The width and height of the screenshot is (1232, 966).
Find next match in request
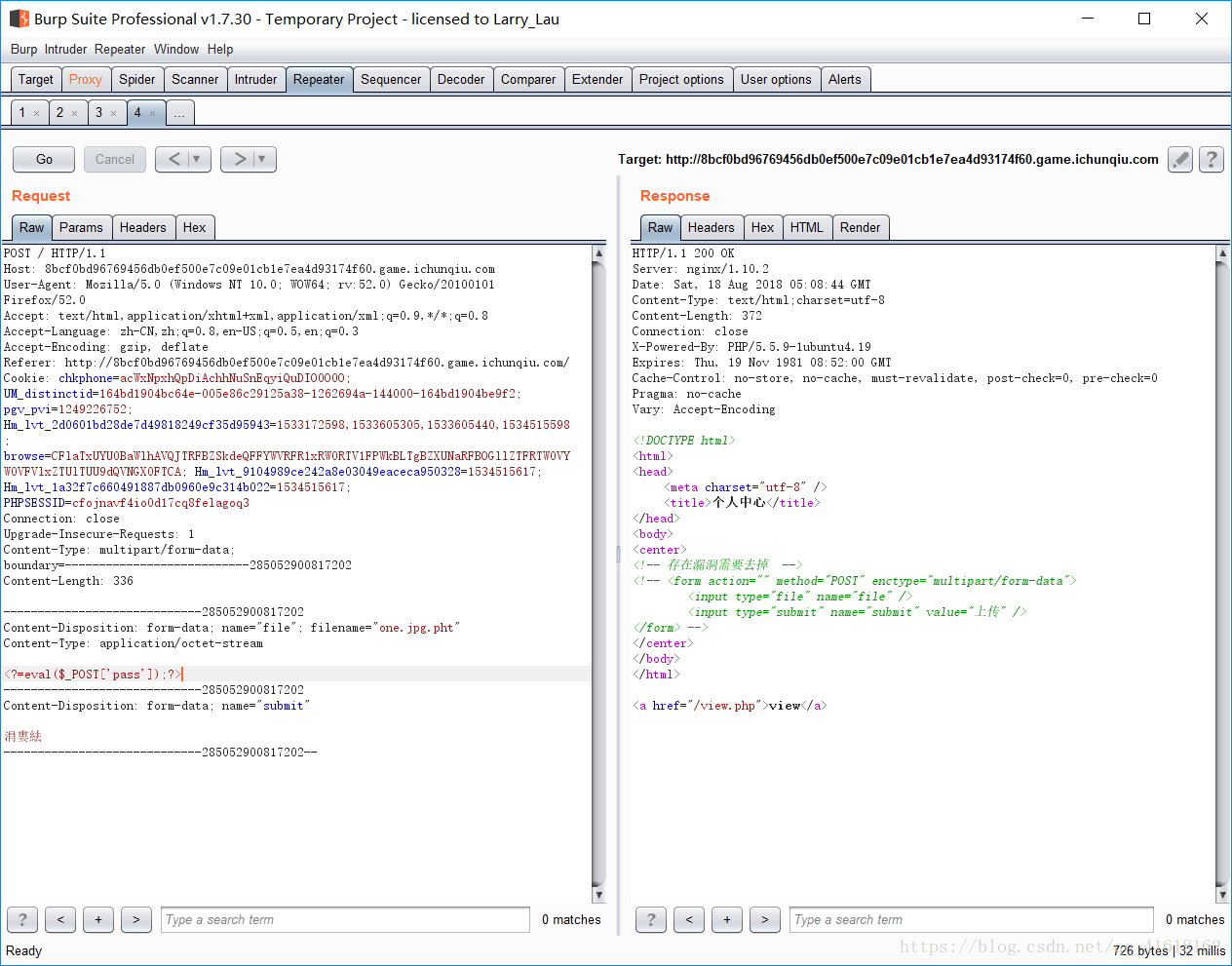pos(136,919)
